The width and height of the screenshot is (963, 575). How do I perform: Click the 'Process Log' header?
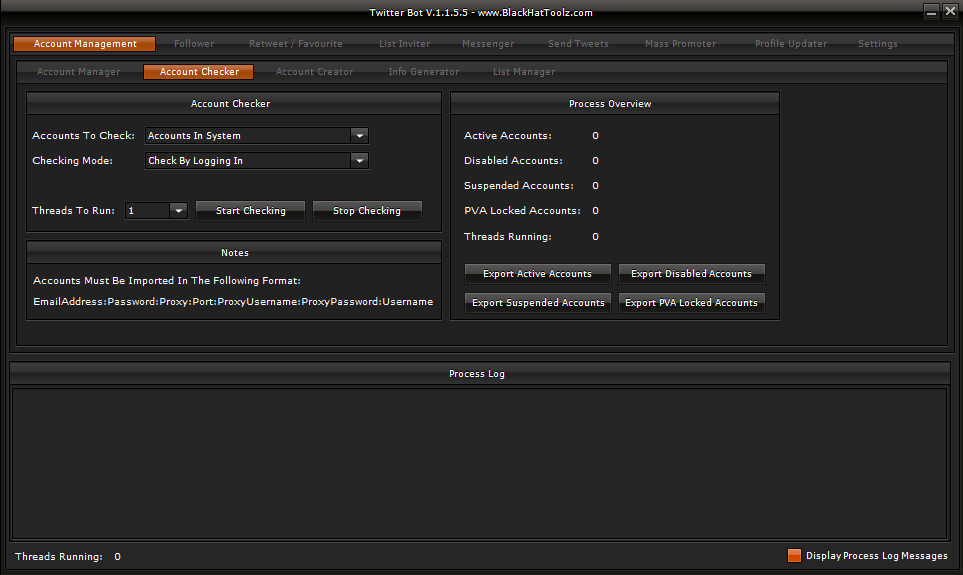click(477, 374)
